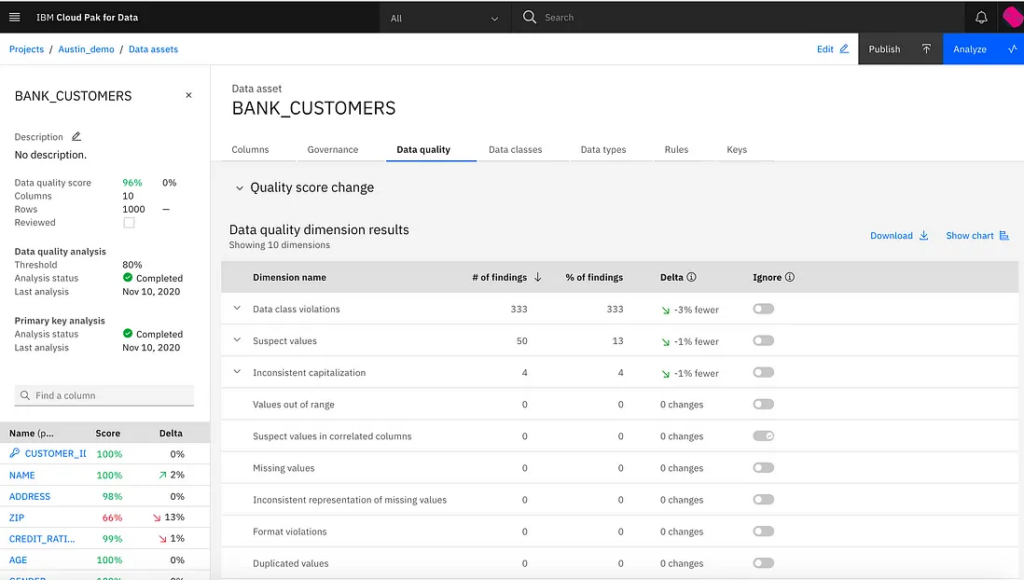Open the Data types tab
This screenshot has width=1024, height=580.
tap(603, 150)
